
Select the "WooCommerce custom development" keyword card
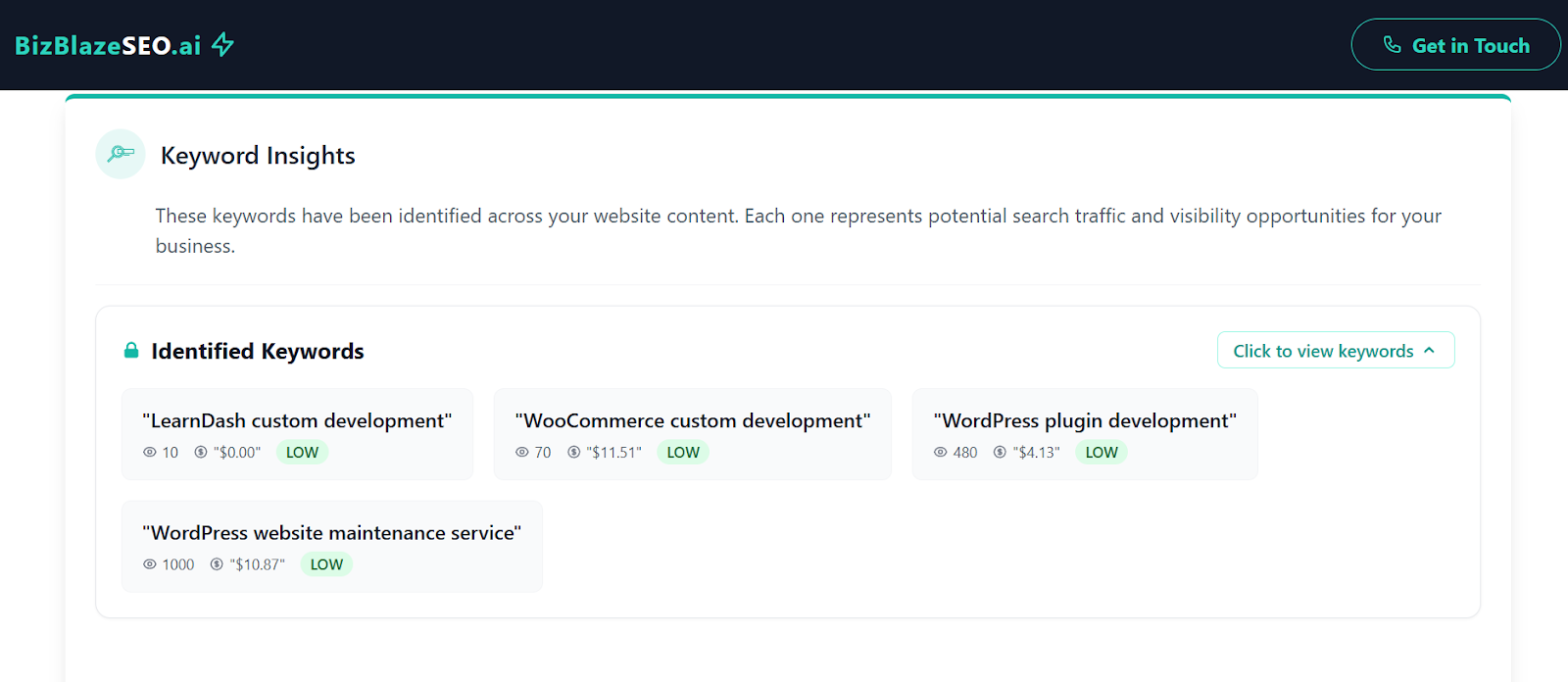click(x=693, y=434)
